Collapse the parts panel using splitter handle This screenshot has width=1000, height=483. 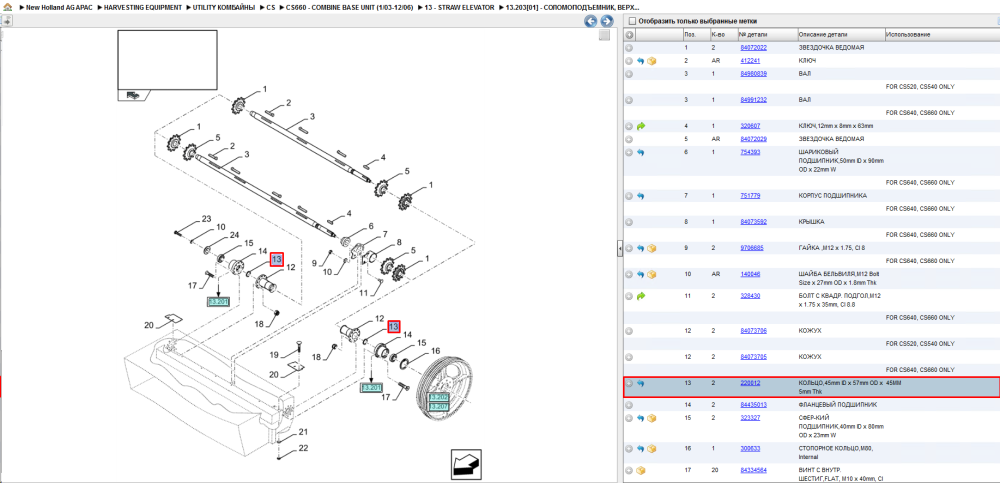pyautogui.click(x=619, y=249)
